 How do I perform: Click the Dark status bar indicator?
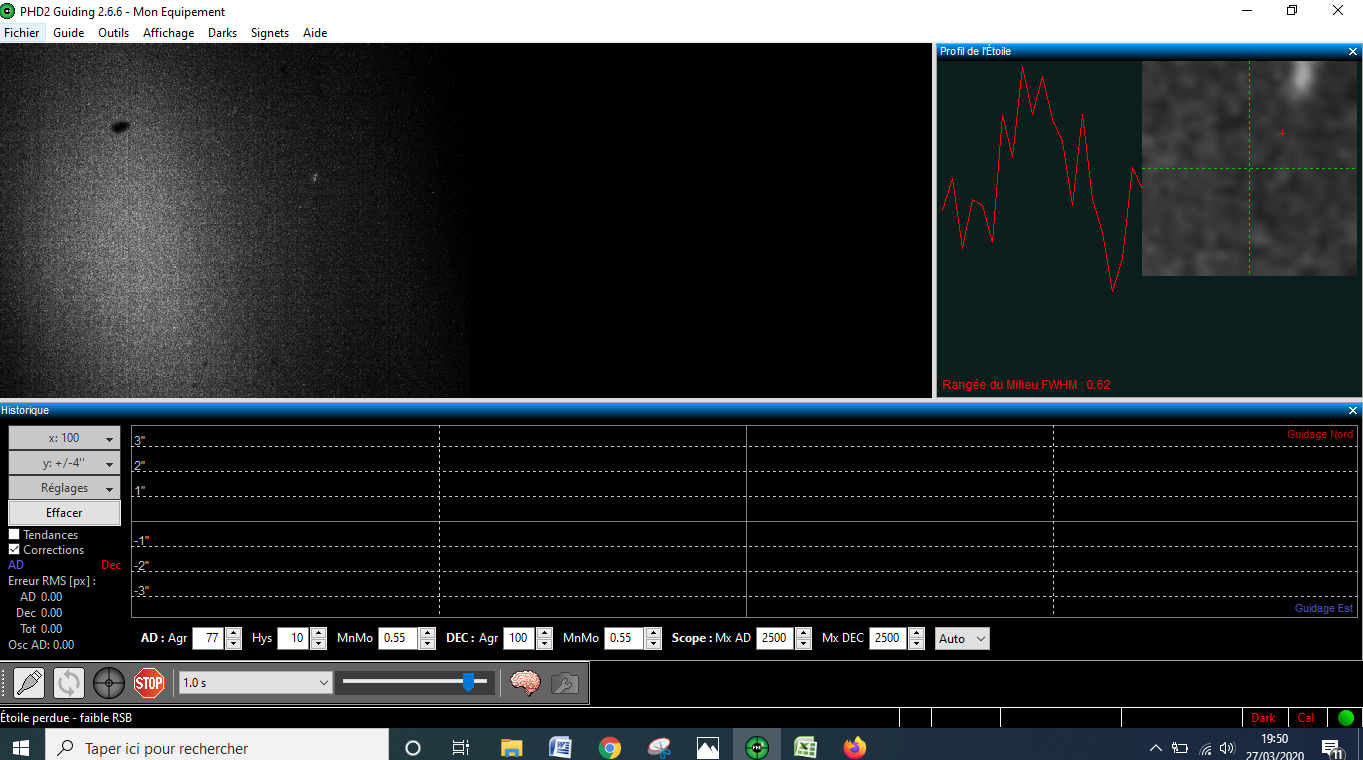point(1264,717)
